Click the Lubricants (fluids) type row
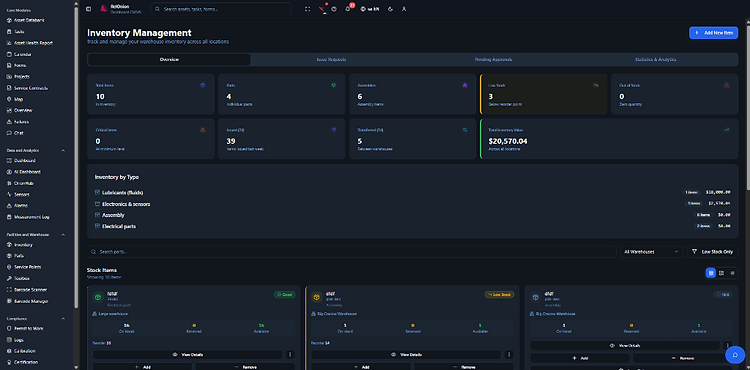This screenshot has width=750, height=370. pyautogui.click(x=413, y=192)
